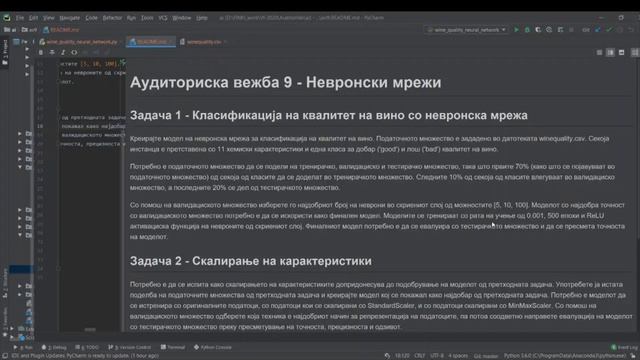Open the Event Log
The width and height of the screenshot is (640, 360).
click(624, 347)
